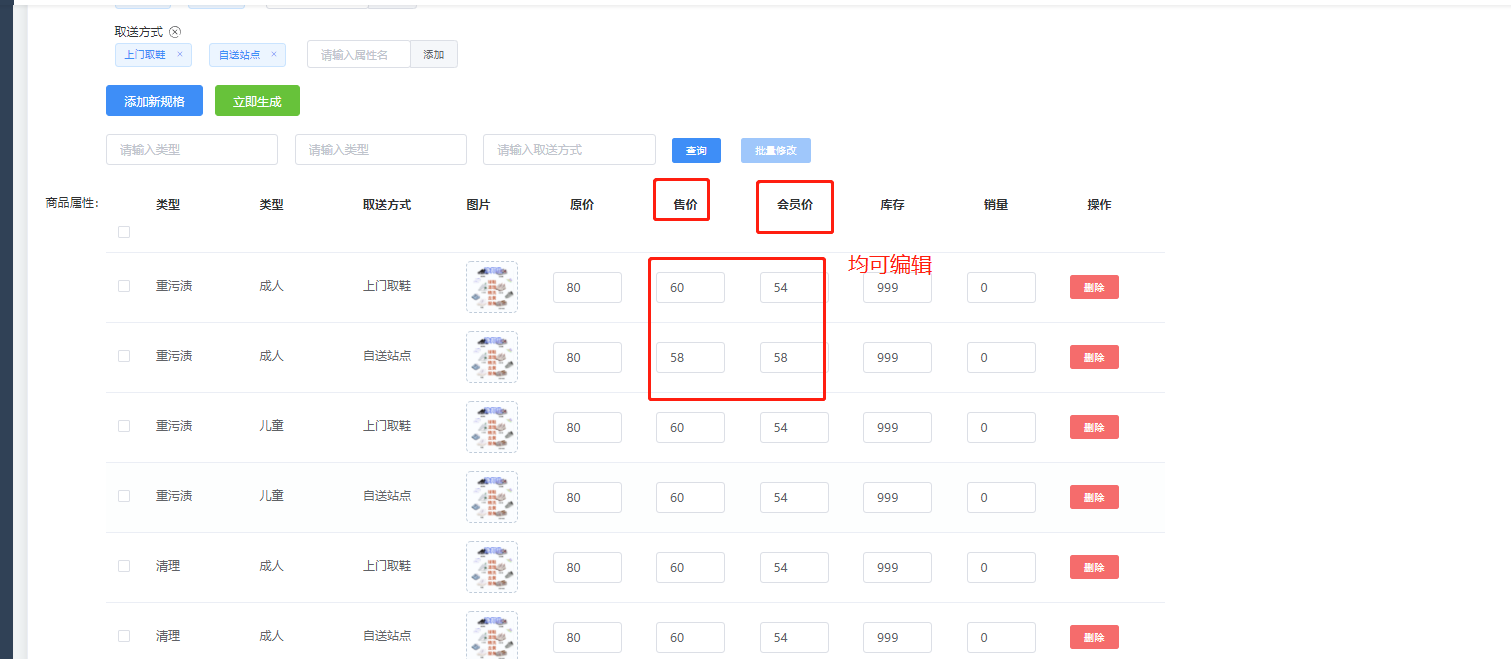This screenshot has width=1511, height=659.
Task: Remove the 自送站点 tag via its × icon
Action: coord(274,55)
